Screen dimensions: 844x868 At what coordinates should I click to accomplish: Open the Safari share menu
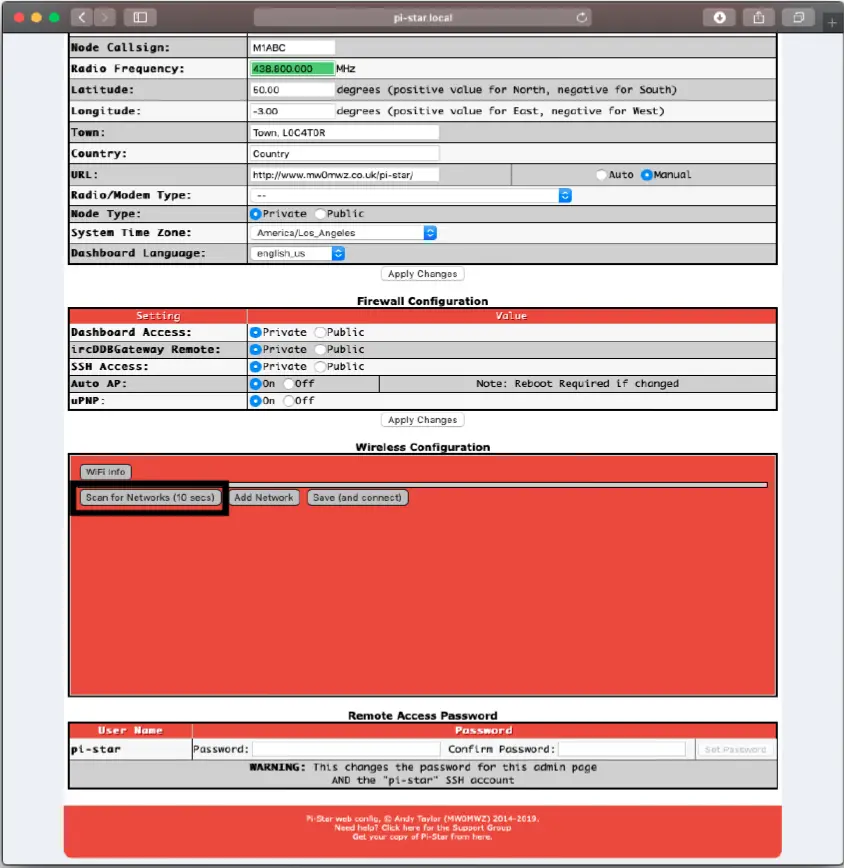tap(758, 18)
